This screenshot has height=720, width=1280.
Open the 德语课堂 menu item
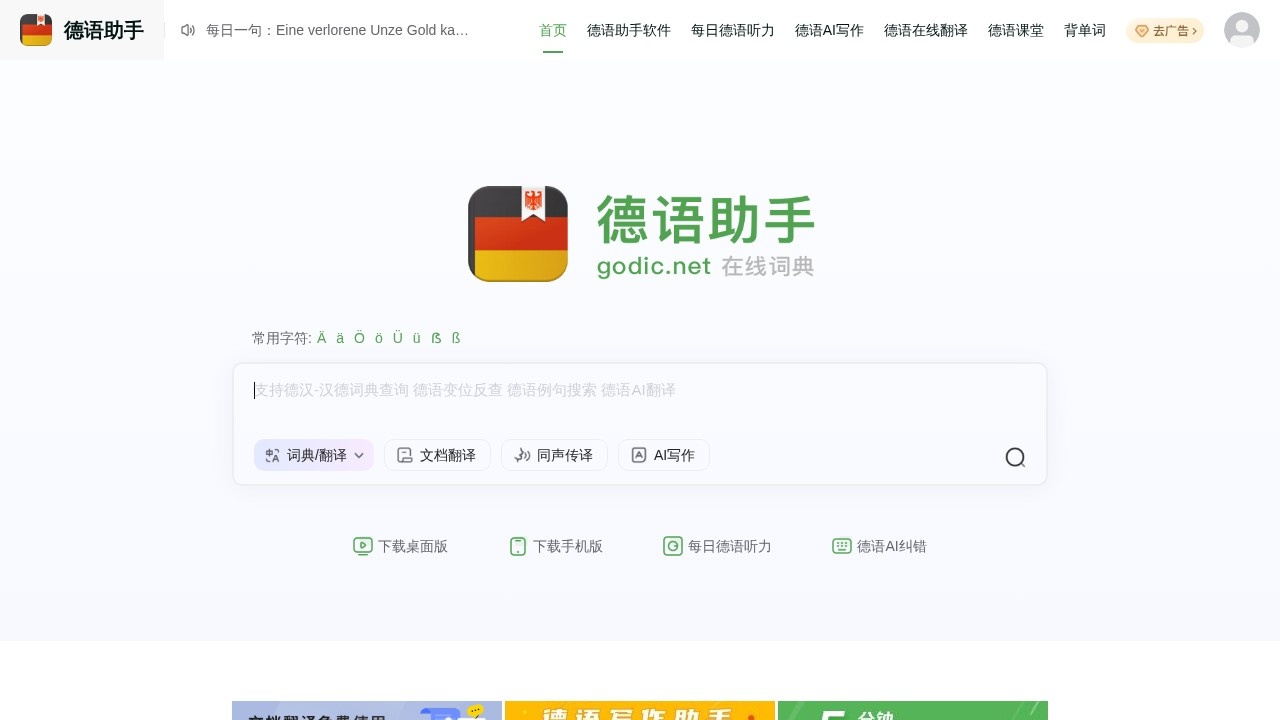point(1016,30)
